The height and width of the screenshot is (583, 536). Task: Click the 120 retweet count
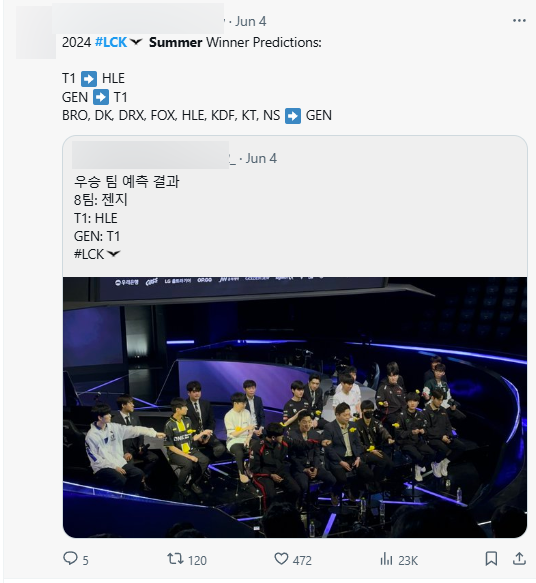197,560
